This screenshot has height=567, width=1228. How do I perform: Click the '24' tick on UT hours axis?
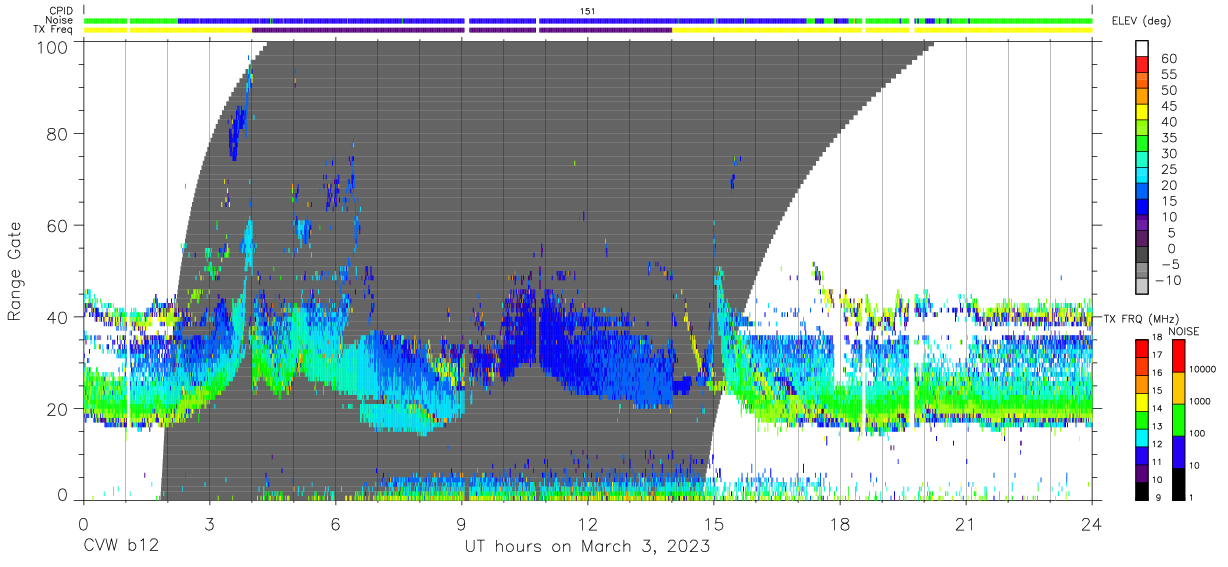[x=1092, y=522]
